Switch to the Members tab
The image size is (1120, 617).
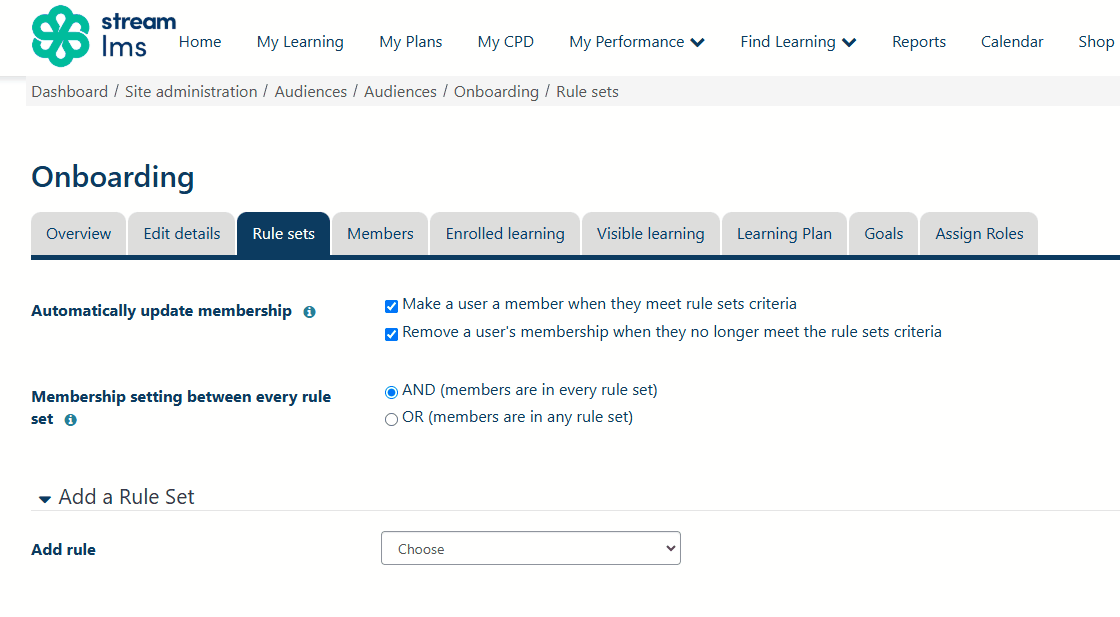point(379,233)
